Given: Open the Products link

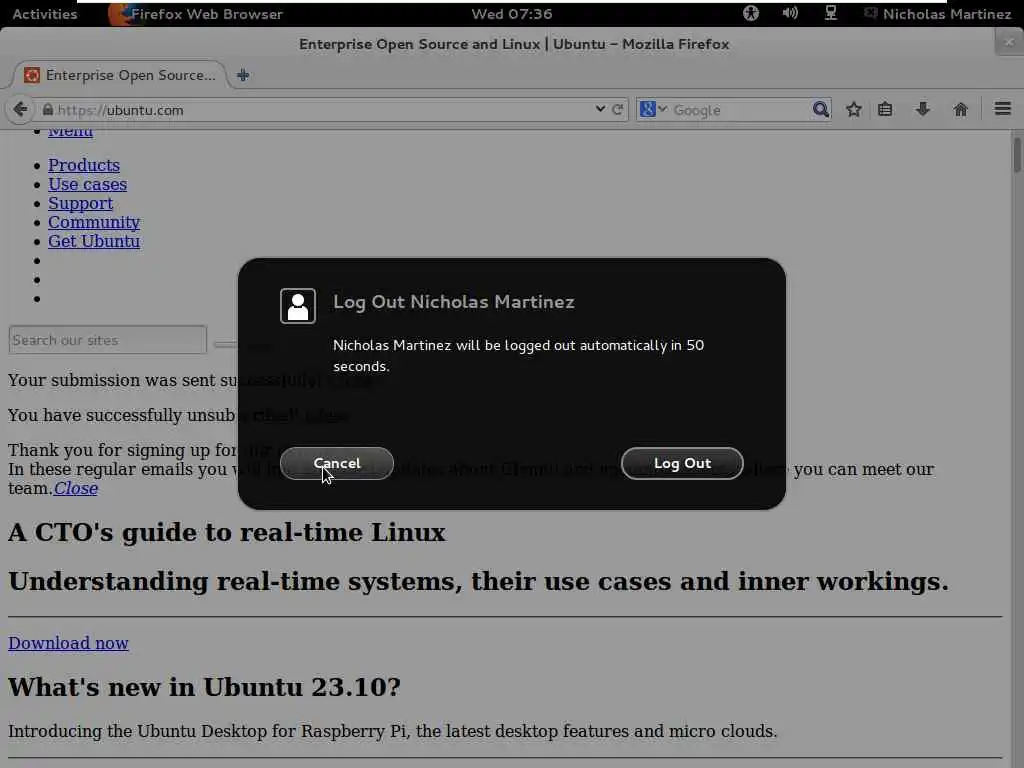Looking at the screenshot, I should (84, 165).
